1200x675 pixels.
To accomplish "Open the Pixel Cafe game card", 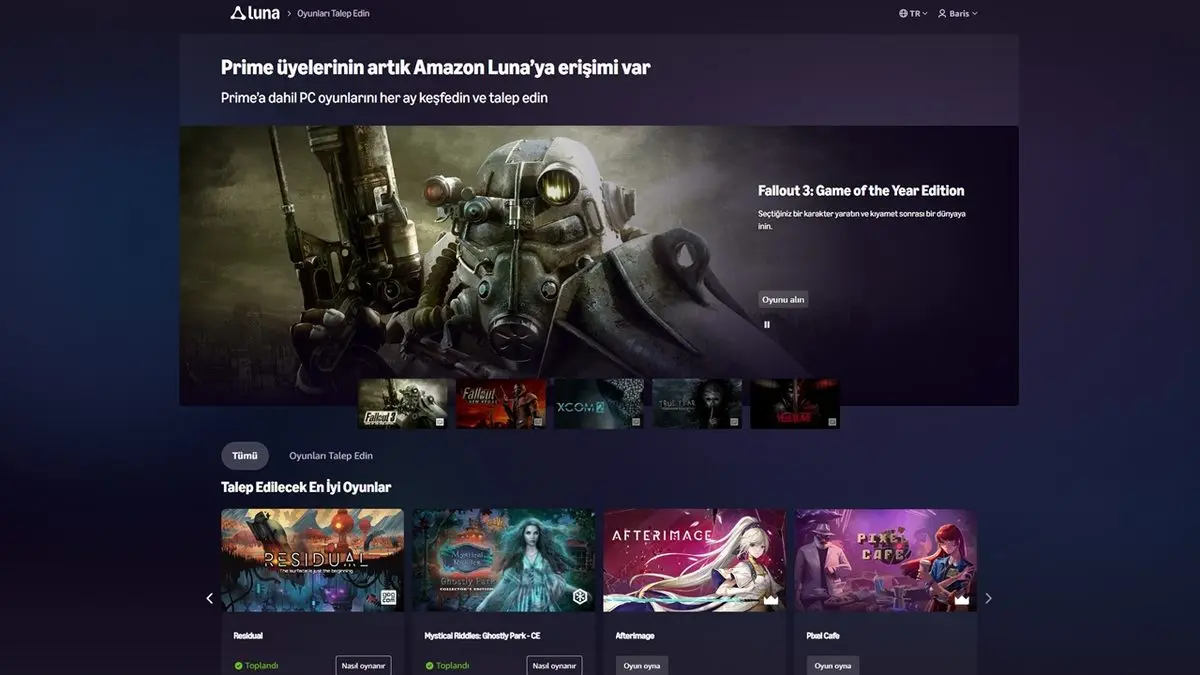I will point(885,560).
